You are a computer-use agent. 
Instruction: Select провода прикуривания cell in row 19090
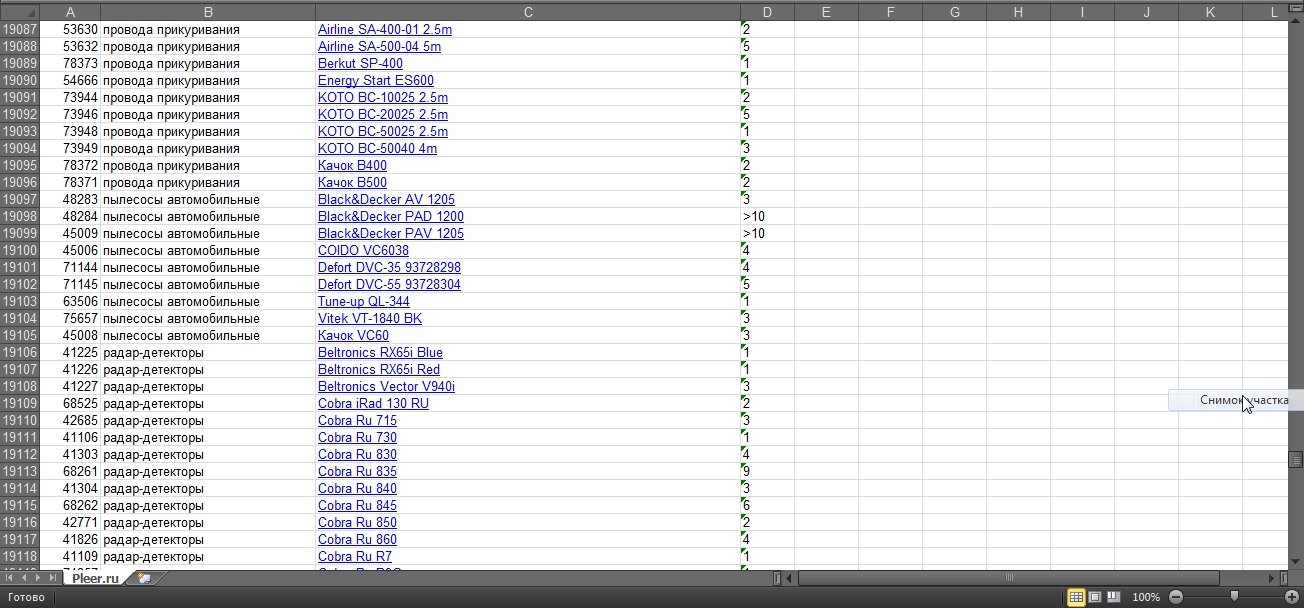(208, 81)
